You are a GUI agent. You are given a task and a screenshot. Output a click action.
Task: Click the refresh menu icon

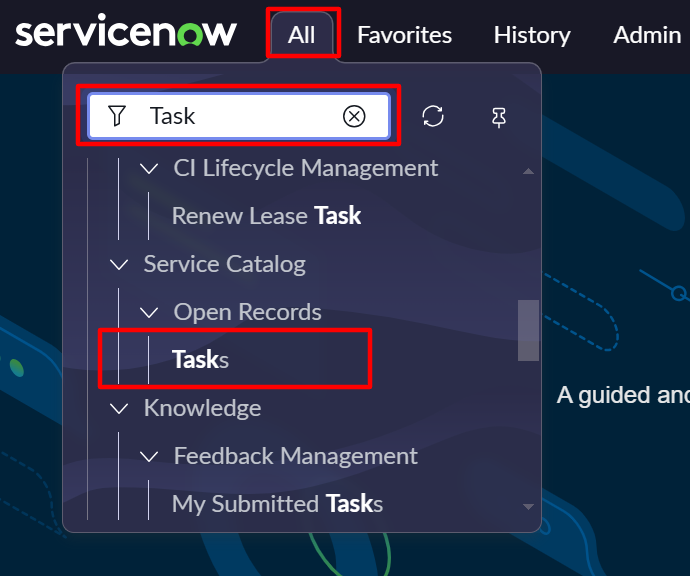(x=433, y=116)
